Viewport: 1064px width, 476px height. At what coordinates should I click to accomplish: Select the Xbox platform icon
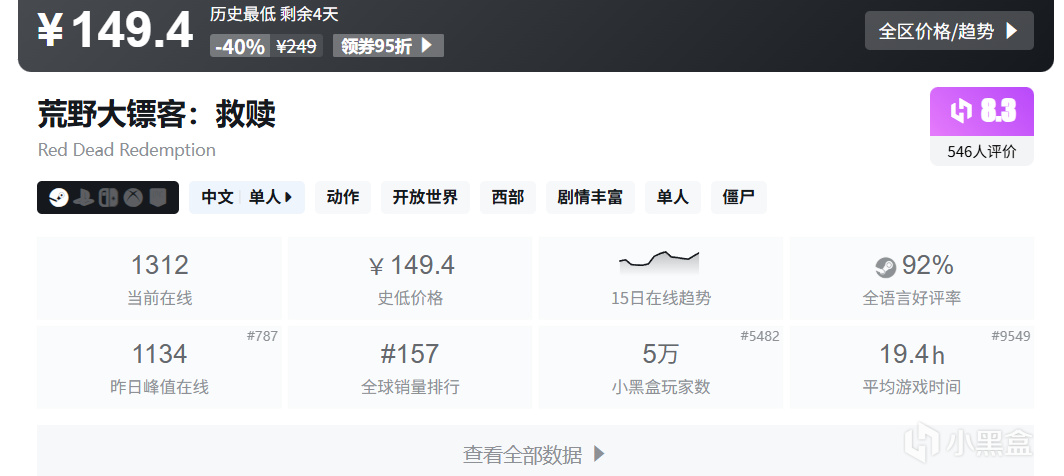tap(133, 198)
